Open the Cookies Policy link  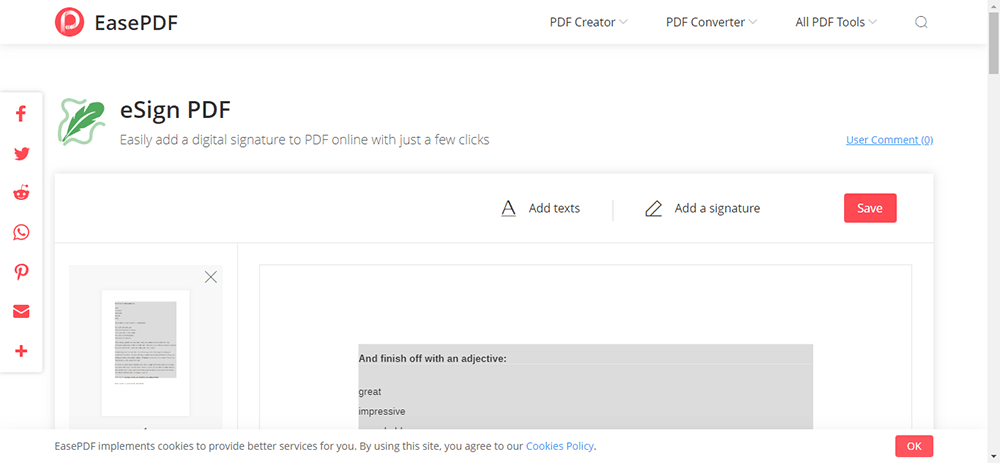tap(560, 446)
